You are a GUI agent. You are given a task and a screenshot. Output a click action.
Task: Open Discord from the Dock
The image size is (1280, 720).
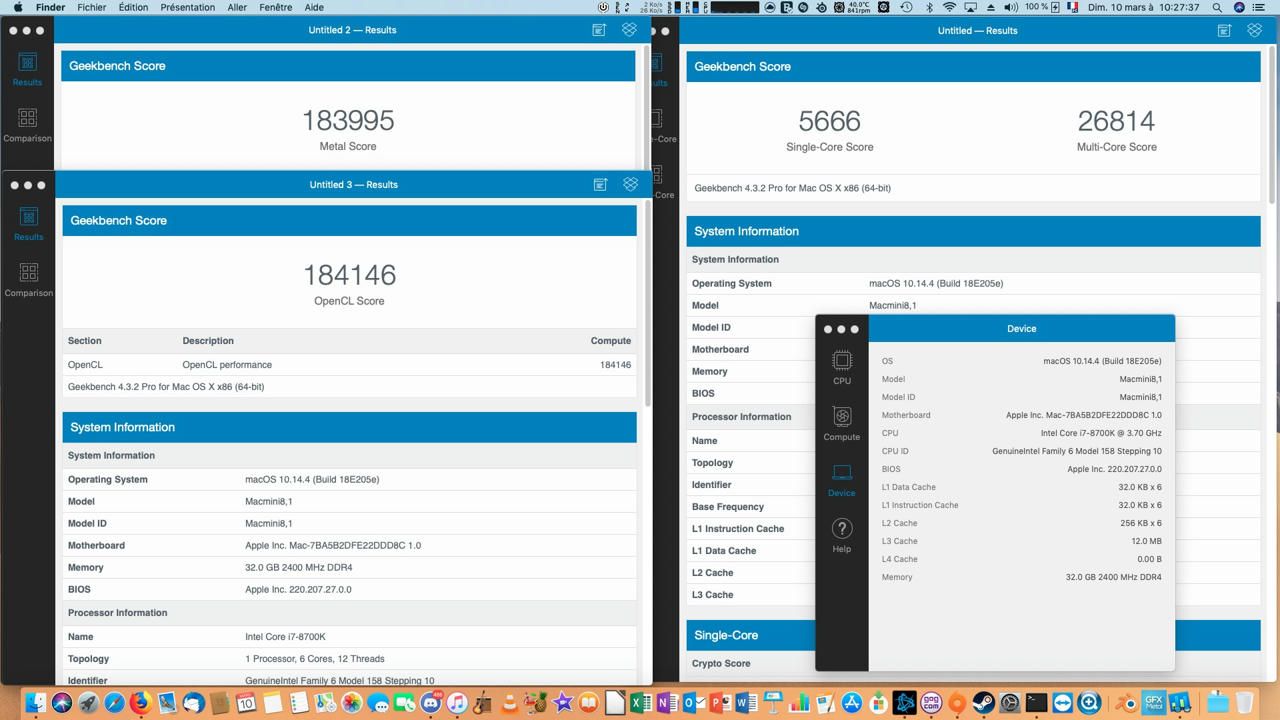point(431,703)
